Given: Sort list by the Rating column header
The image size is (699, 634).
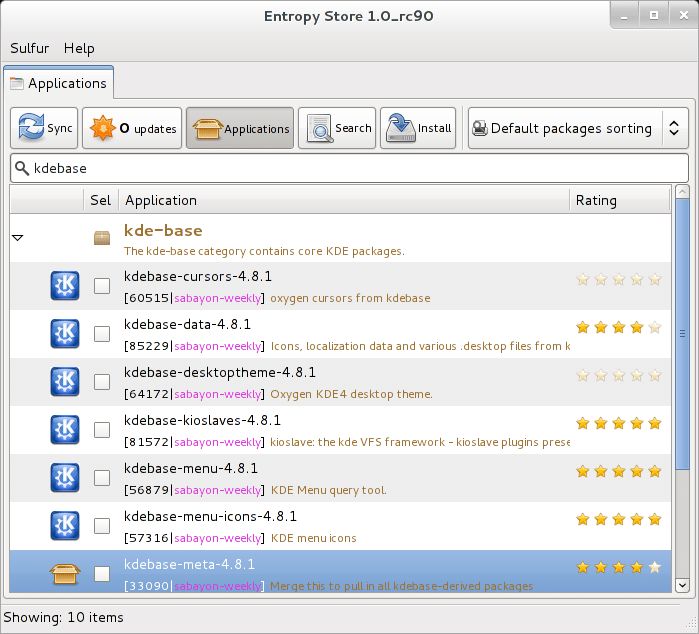Looking at the screenshot, I should tap(618, 200).
